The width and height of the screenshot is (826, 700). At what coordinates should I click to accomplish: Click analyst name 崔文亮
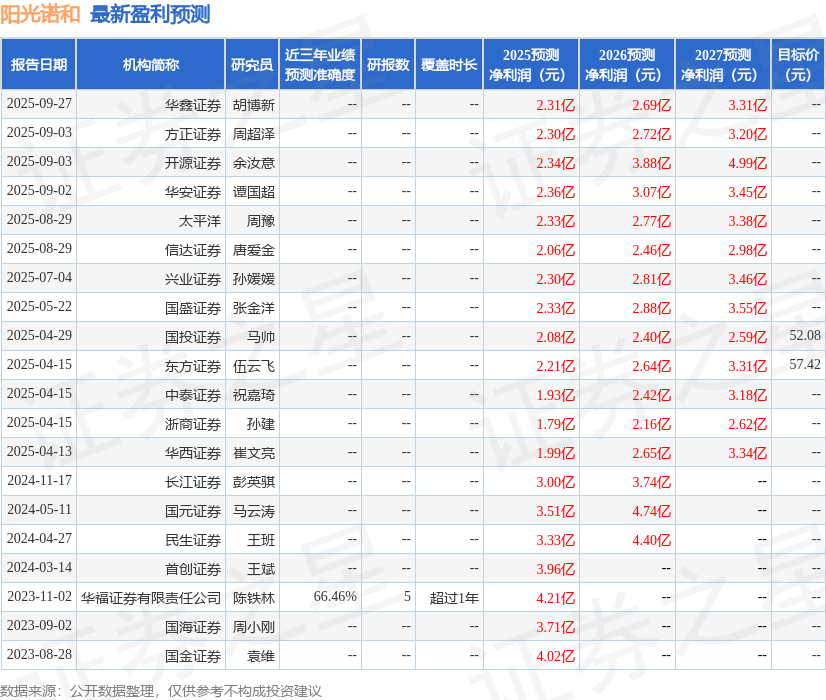point(254,453)
